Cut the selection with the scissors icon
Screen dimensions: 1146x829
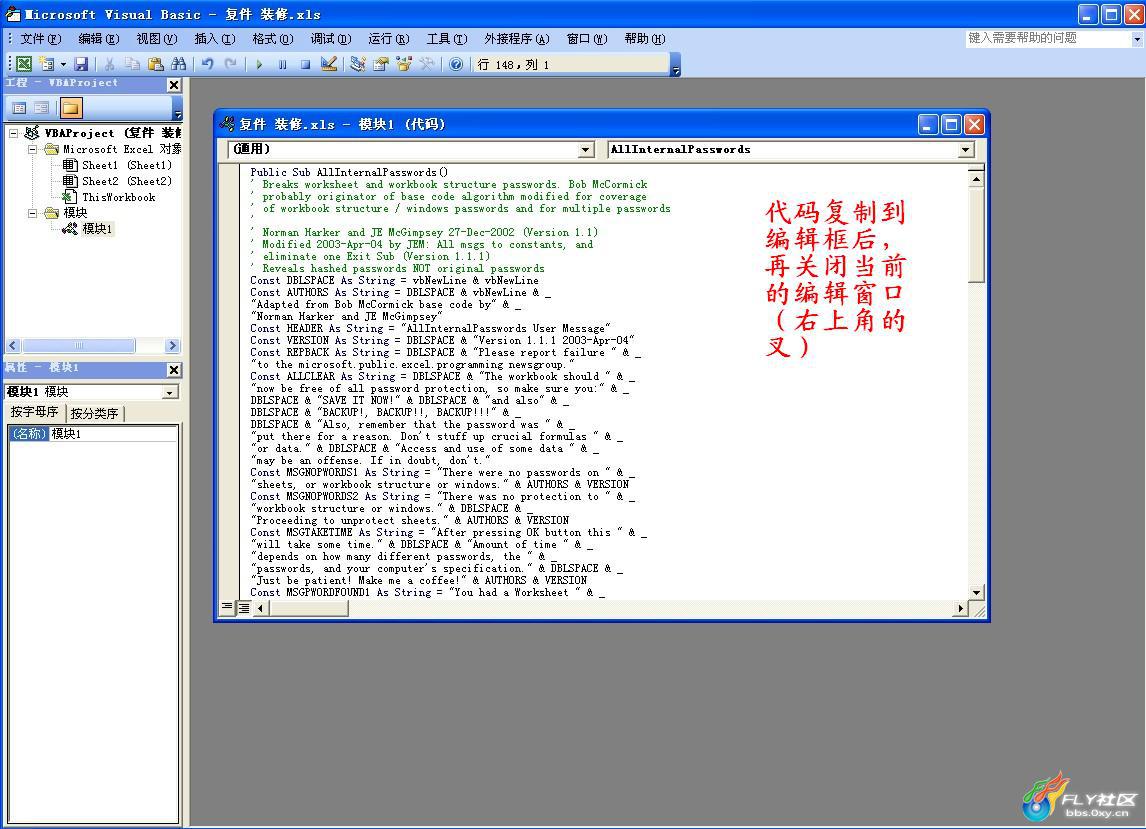(110, 64)
